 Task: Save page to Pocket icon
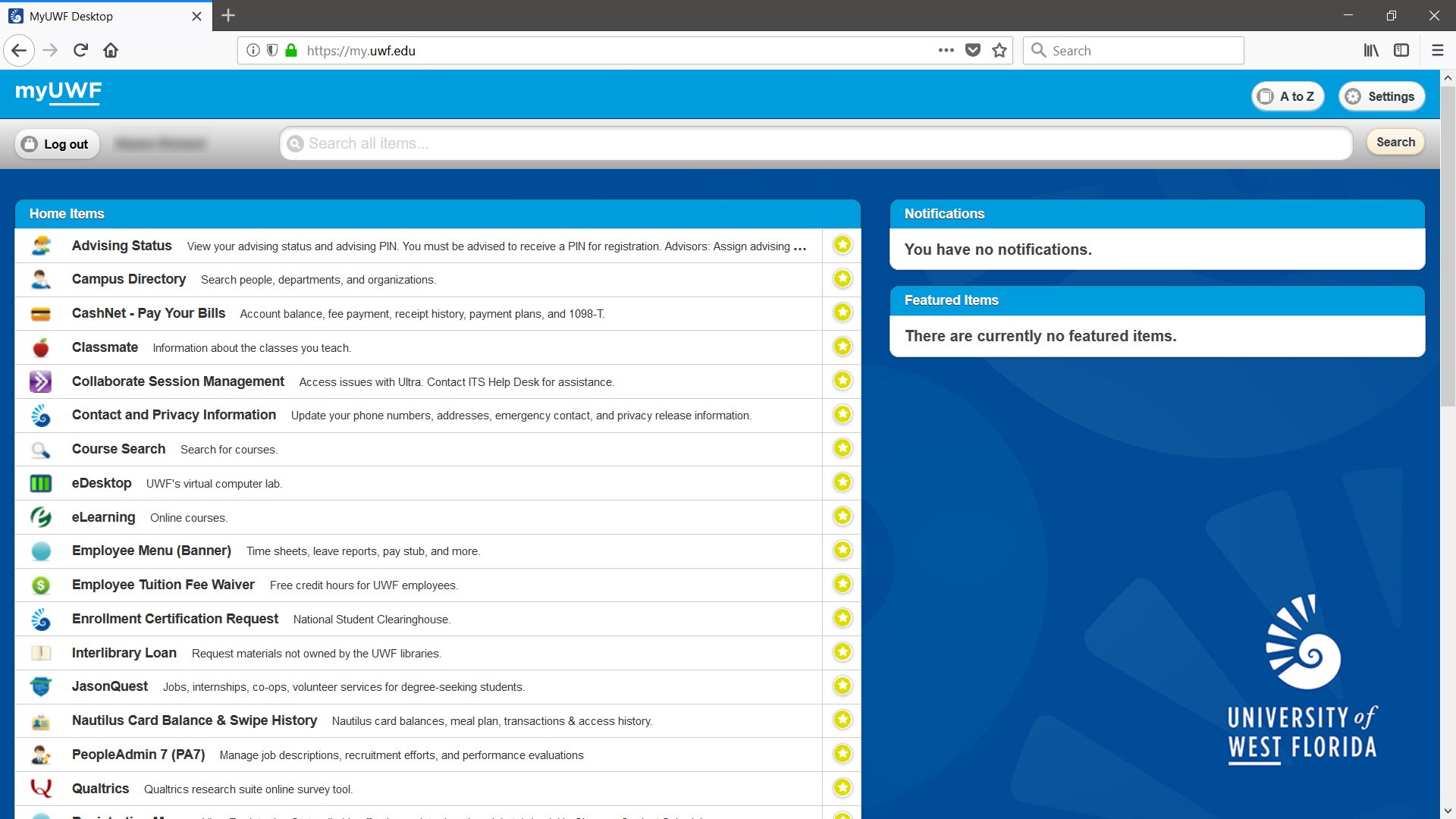(x=973, y=50)
